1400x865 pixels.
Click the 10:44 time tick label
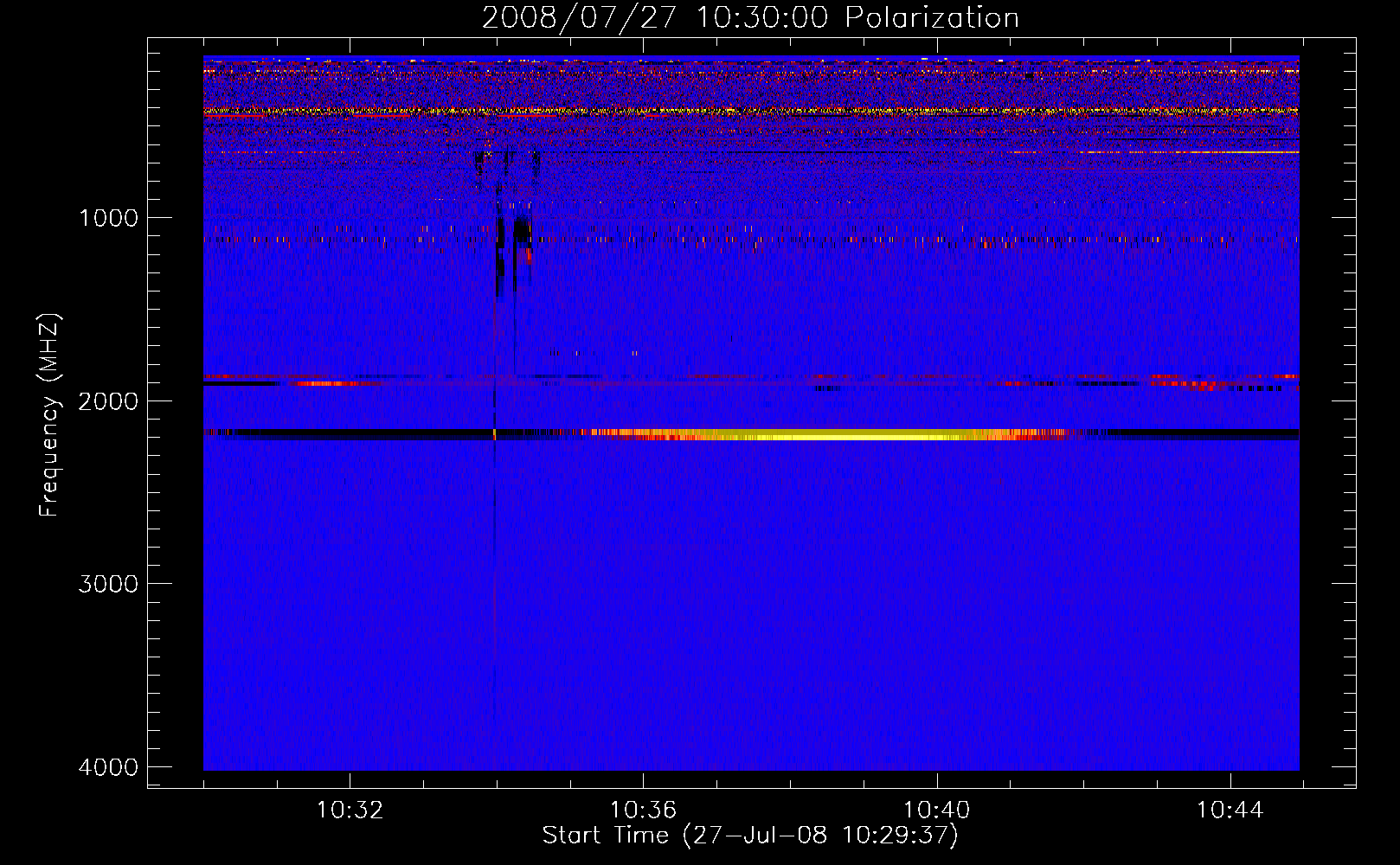pyautogui.click(x=1230, y=811)
